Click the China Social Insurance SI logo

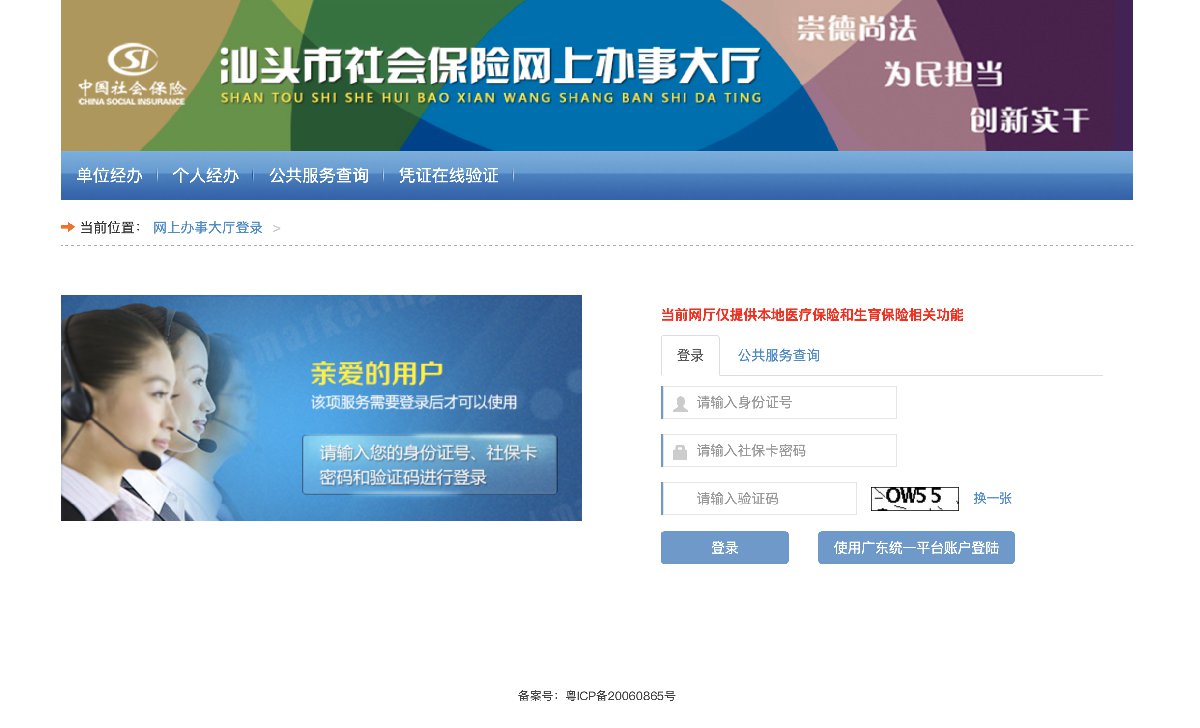click(x=133, y=72)
